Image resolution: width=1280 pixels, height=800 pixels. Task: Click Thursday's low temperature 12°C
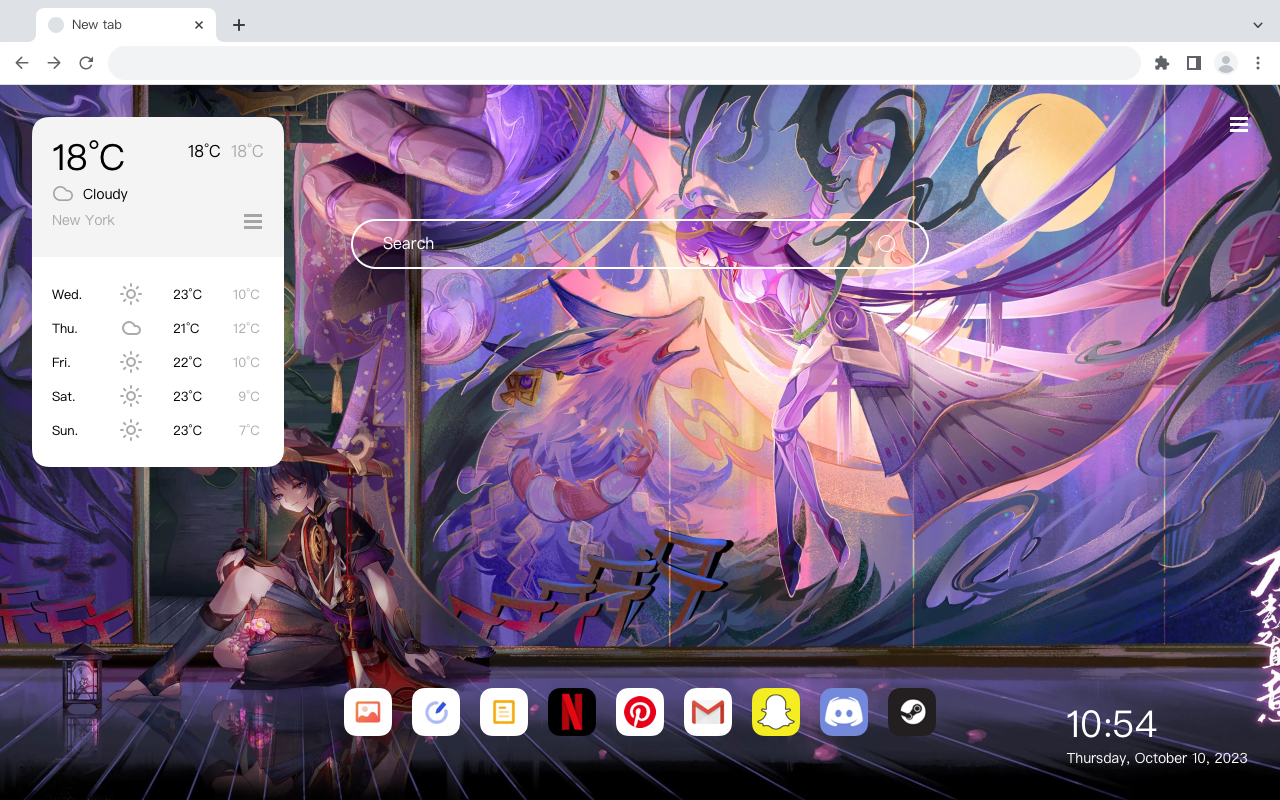coord(247,328)
